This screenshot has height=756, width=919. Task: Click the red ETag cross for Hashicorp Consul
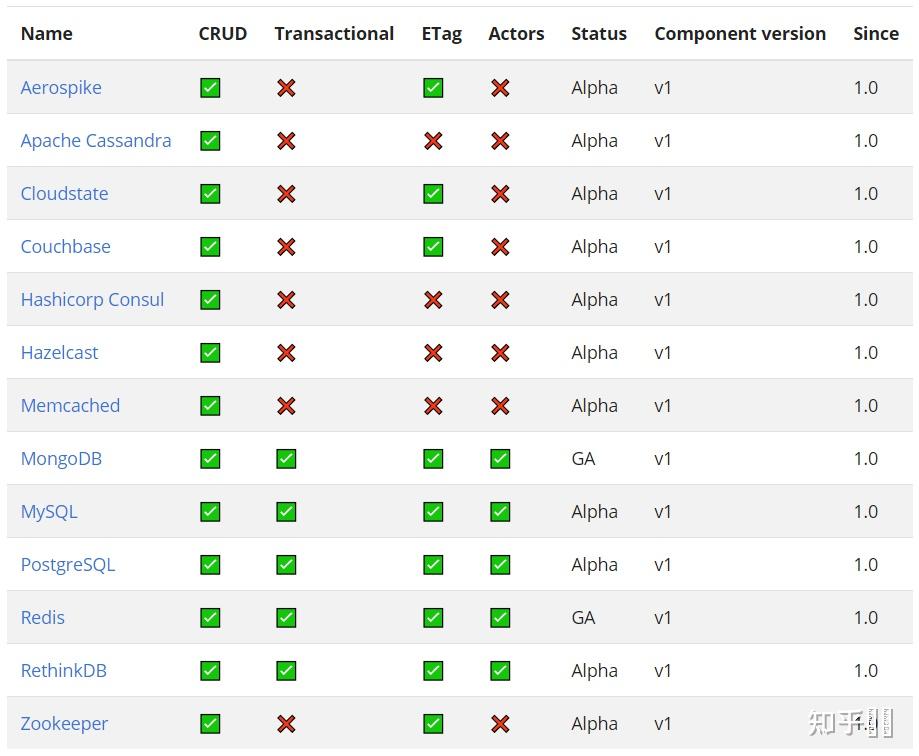tap(433, 300)
